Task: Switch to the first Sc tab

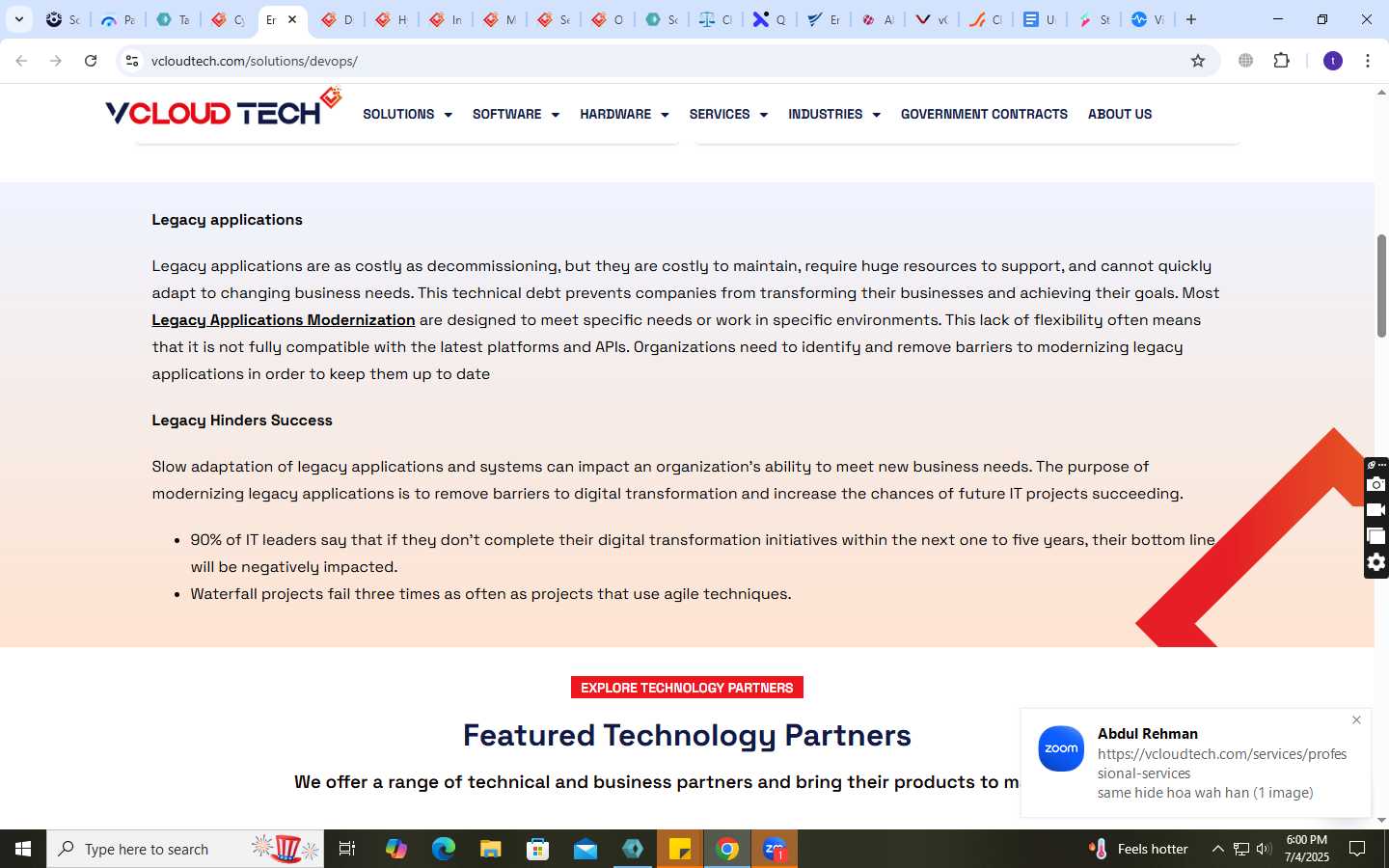Action: click(64, 19)
